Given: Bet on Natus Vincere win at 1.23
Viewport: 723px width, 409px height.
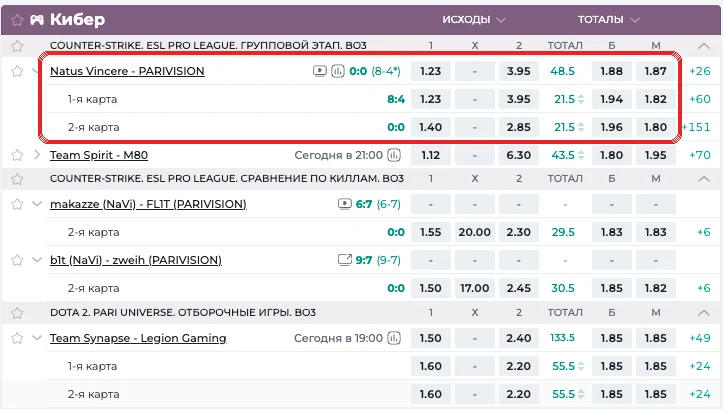Looking at the screenshot, I should 430,71.
